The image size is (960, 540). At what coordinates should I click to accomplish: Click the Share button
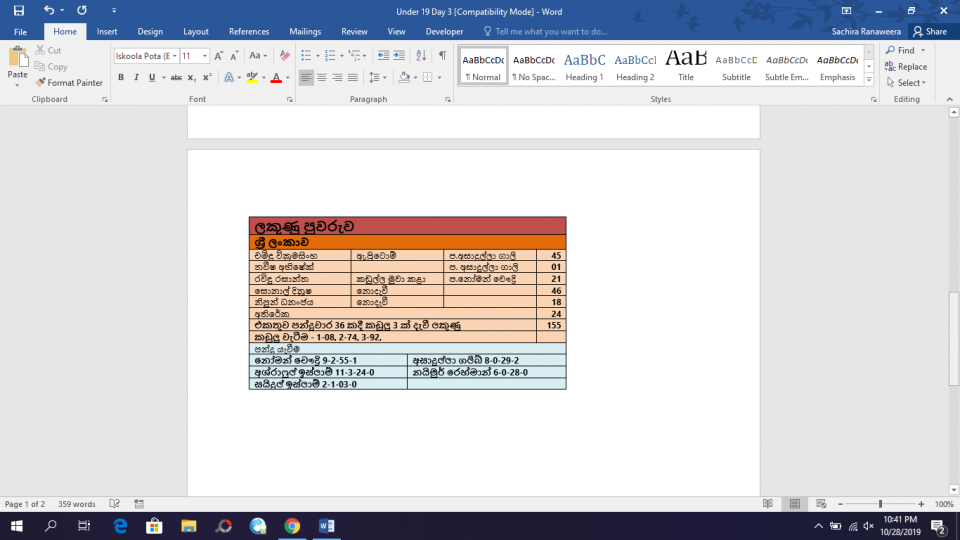coord(929,32)
